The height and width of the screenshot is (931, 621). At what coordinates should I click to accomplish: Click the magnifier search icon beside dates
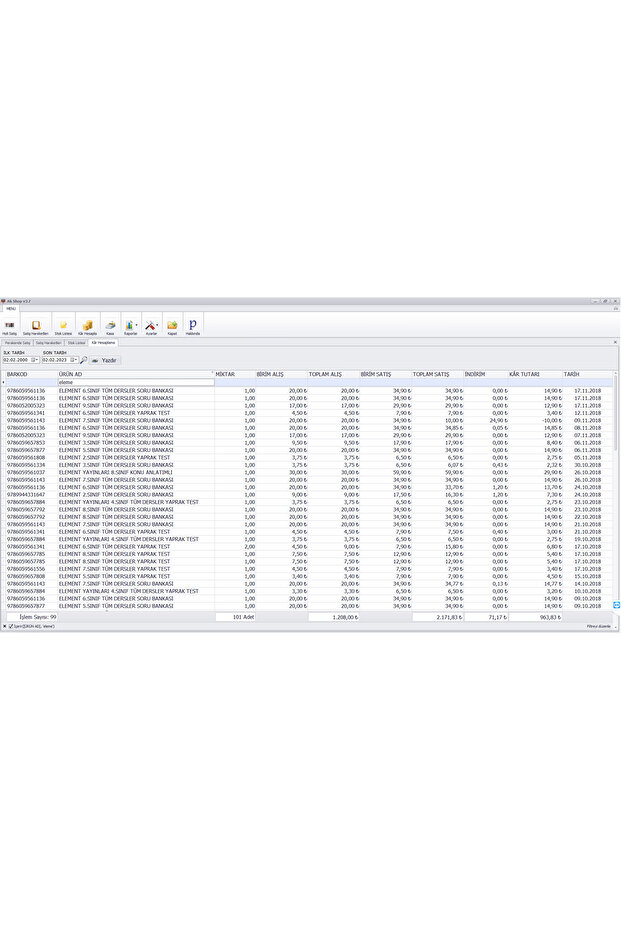pos(84,360)
